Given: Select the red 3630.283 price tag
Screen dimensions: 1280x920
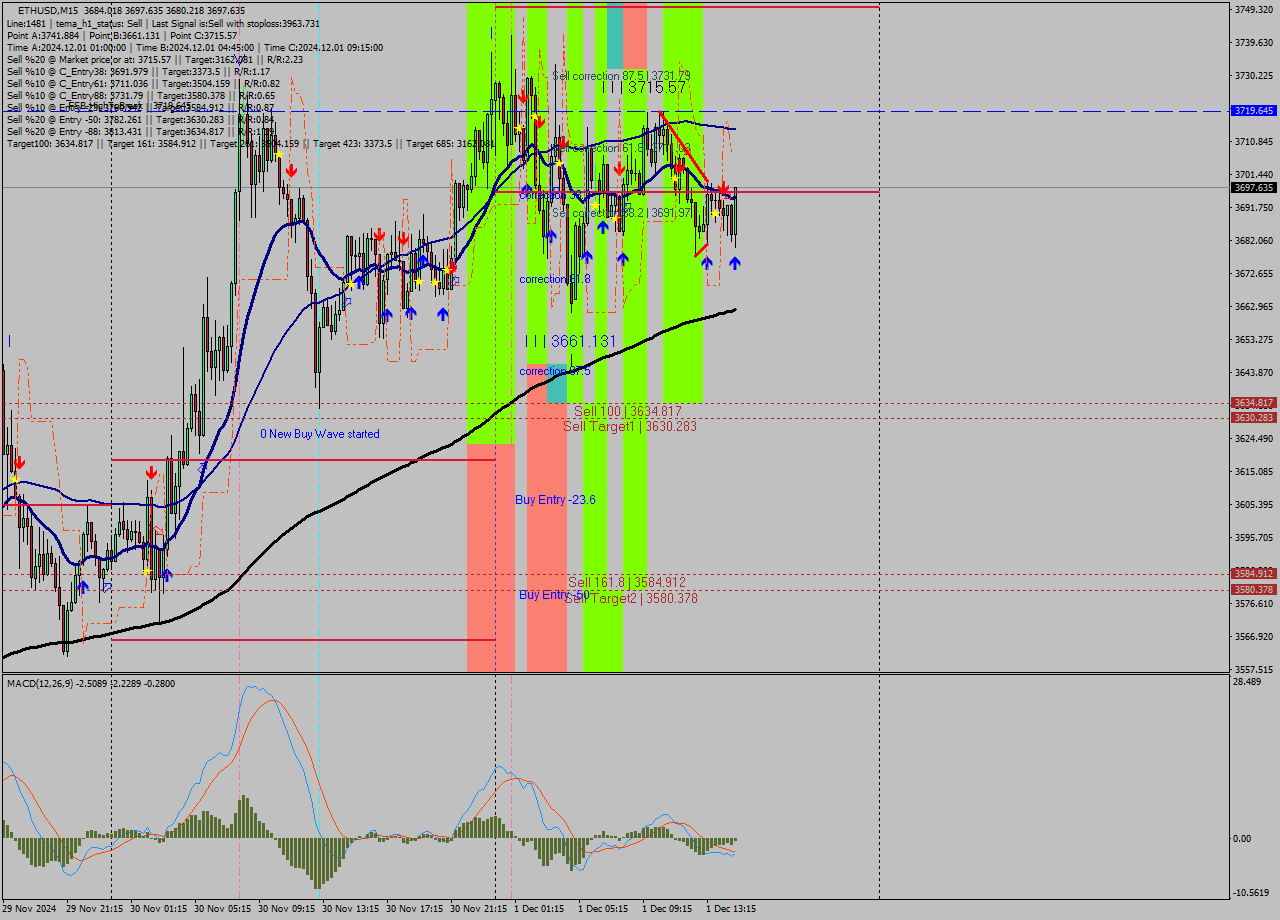Looking at the screenshot, I should [x=1253, y=418].
